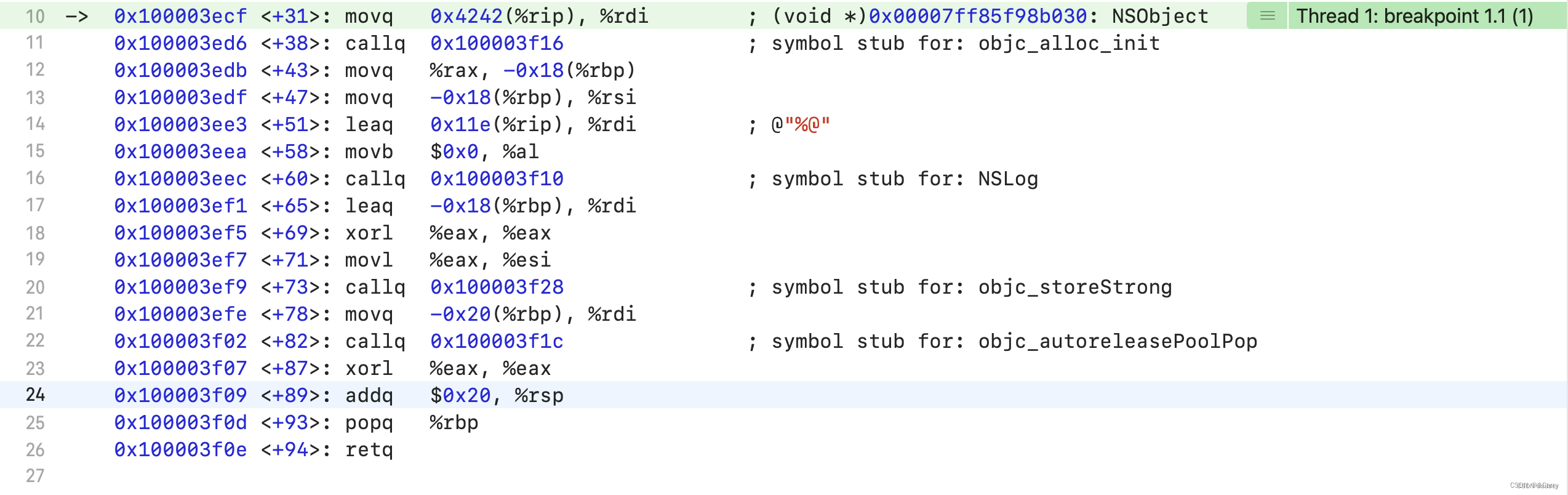
Task: Click the retq instruction
Action: [369, 449]
